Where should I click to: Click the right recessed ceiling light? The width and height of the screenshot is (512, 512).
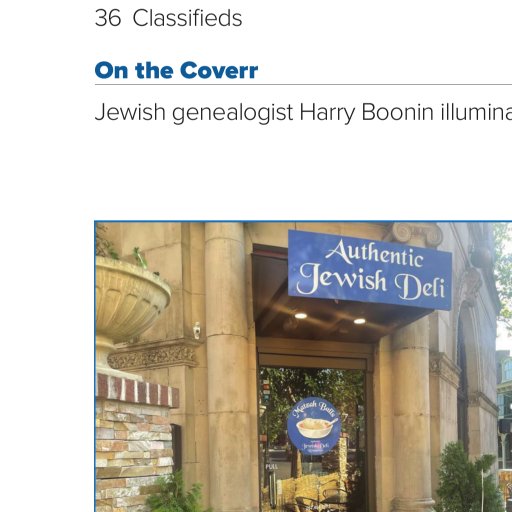[x=360, y=321]
